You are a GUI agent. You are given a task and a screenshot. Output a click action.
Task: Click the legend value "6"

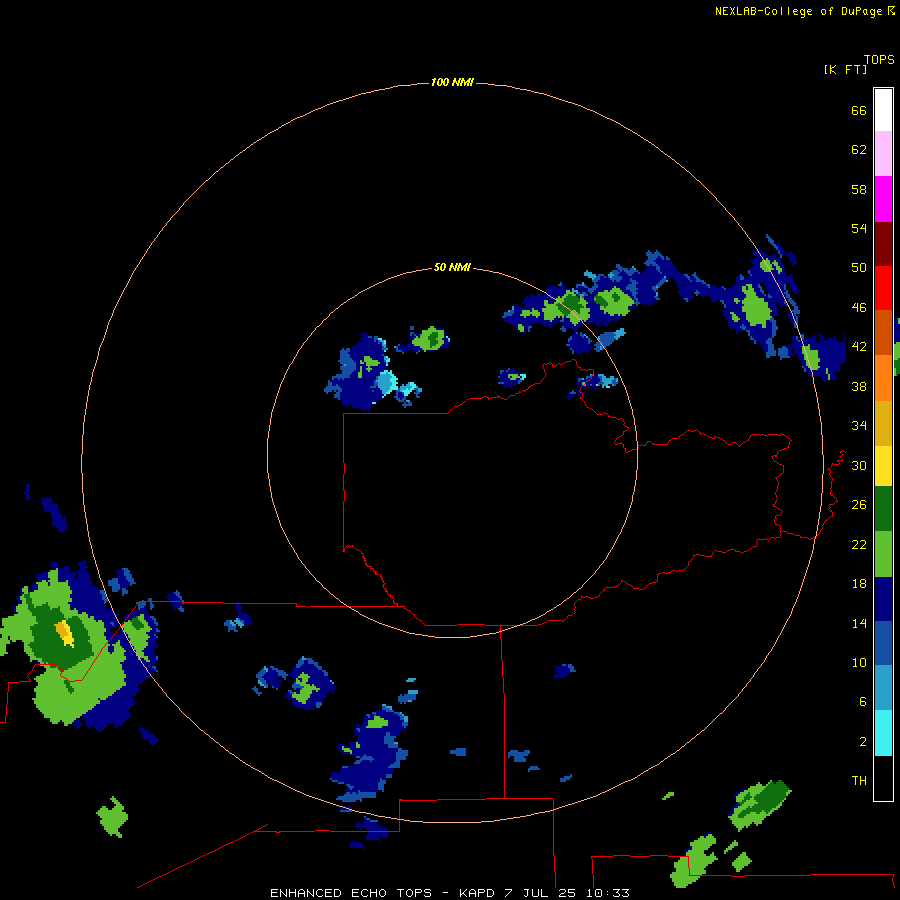[x=863, y=702]
